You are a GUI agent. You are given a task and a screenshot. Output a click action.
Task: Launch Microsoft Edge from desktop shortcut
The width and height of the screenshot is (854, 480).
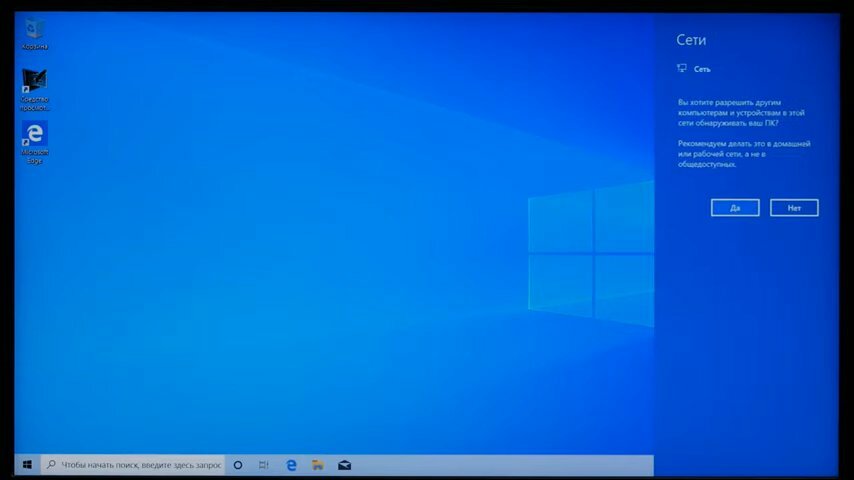click(x=34, y=143)
